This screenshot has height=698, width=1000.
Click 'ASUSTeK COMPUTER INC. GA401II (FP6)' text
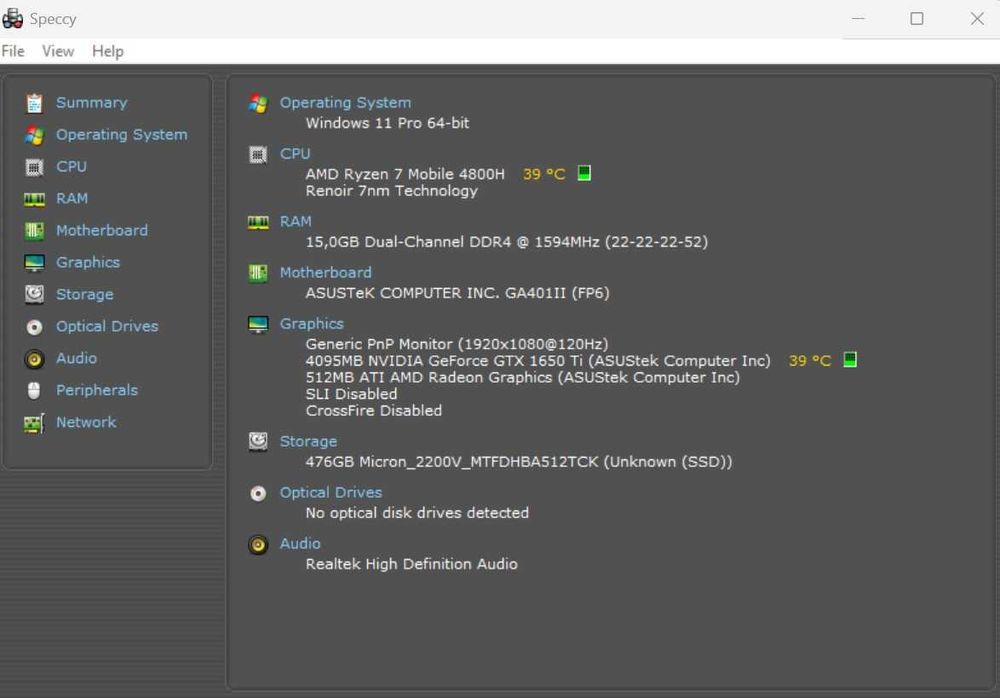[x=457, y=293]
